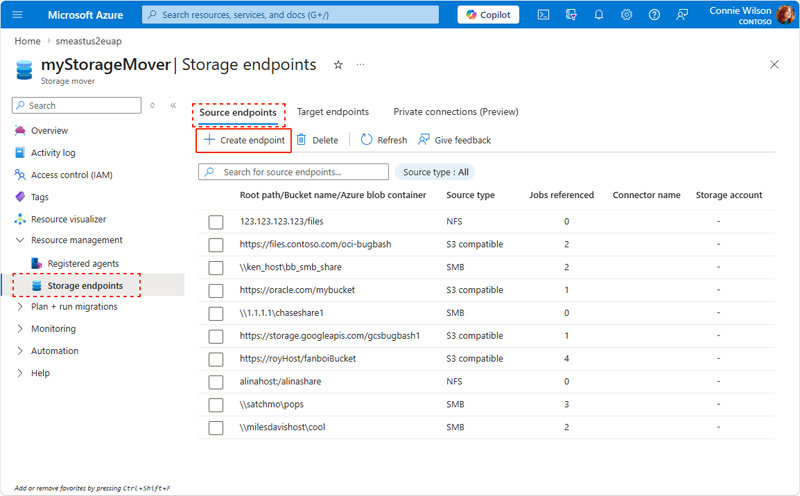The width and height of the screenshot is (800, 496).
Task: Click the Search for source endpoints field
Action: pos(293,172)
